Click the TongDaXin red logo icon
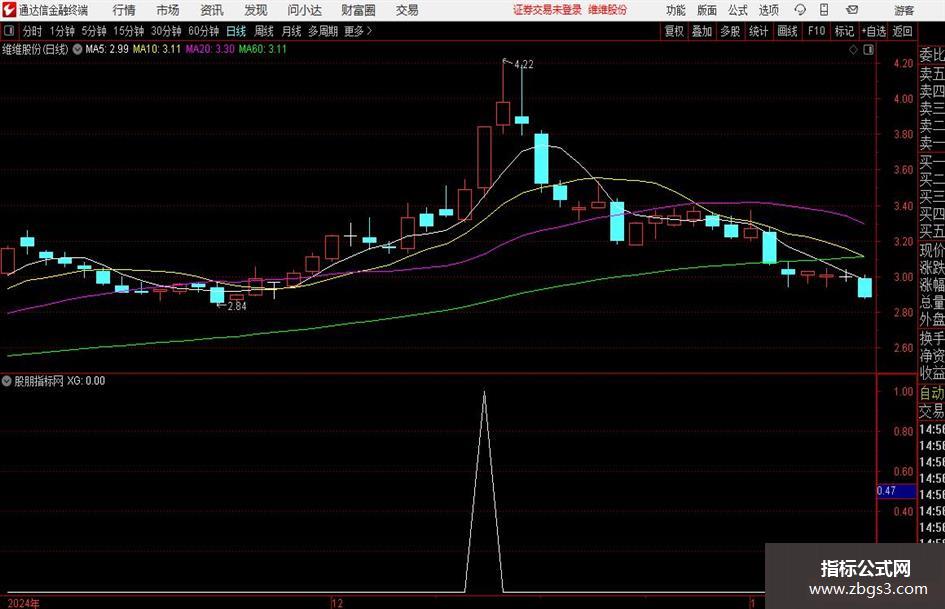This screenshot has width=945, height=609. click(x=9, y=10)
